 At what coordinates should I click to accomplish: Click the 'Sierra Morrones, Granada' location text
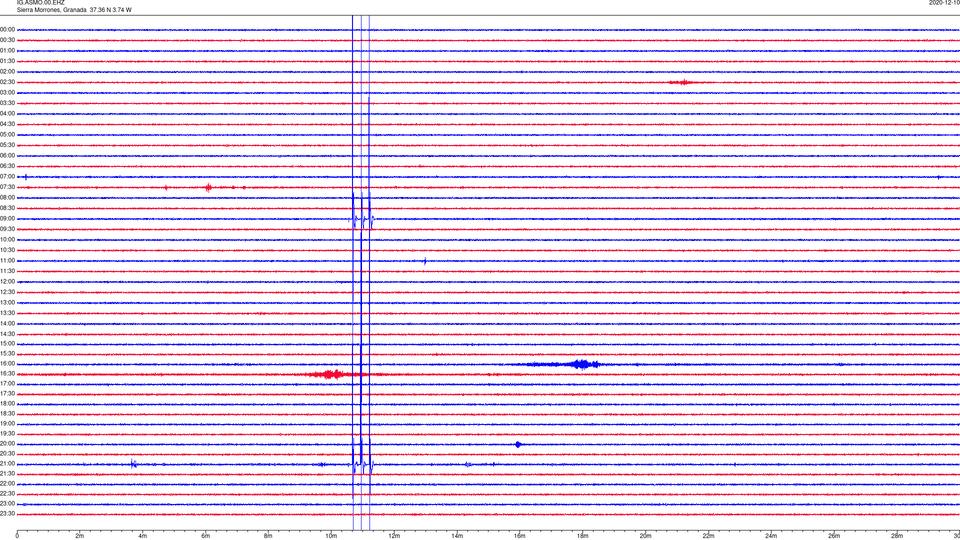pos(51,10)
